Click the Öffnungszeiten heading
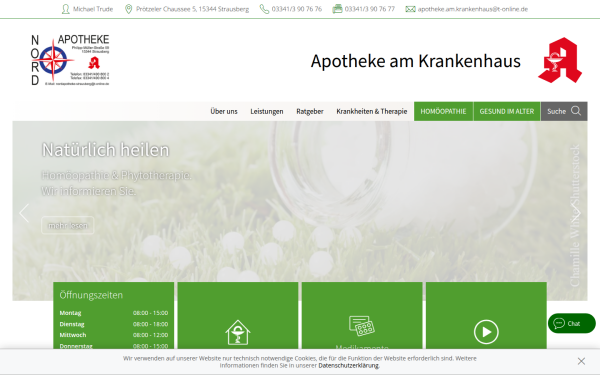 [x=91, y=295]
